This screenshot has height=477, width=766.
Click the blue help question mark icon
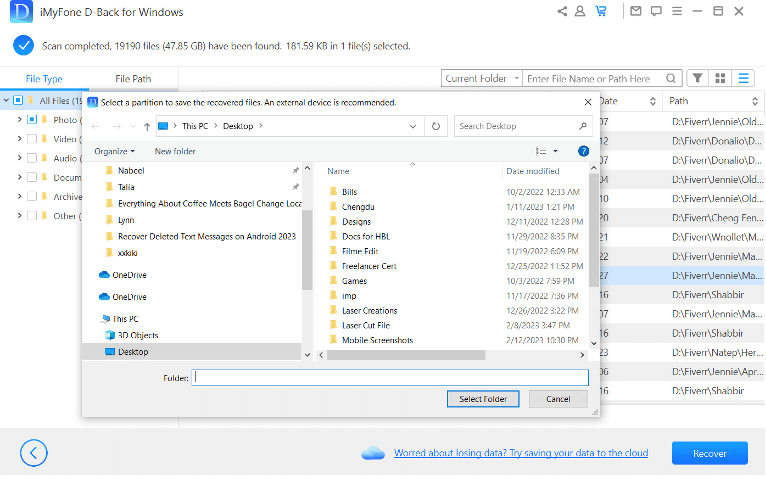point(583,151)
